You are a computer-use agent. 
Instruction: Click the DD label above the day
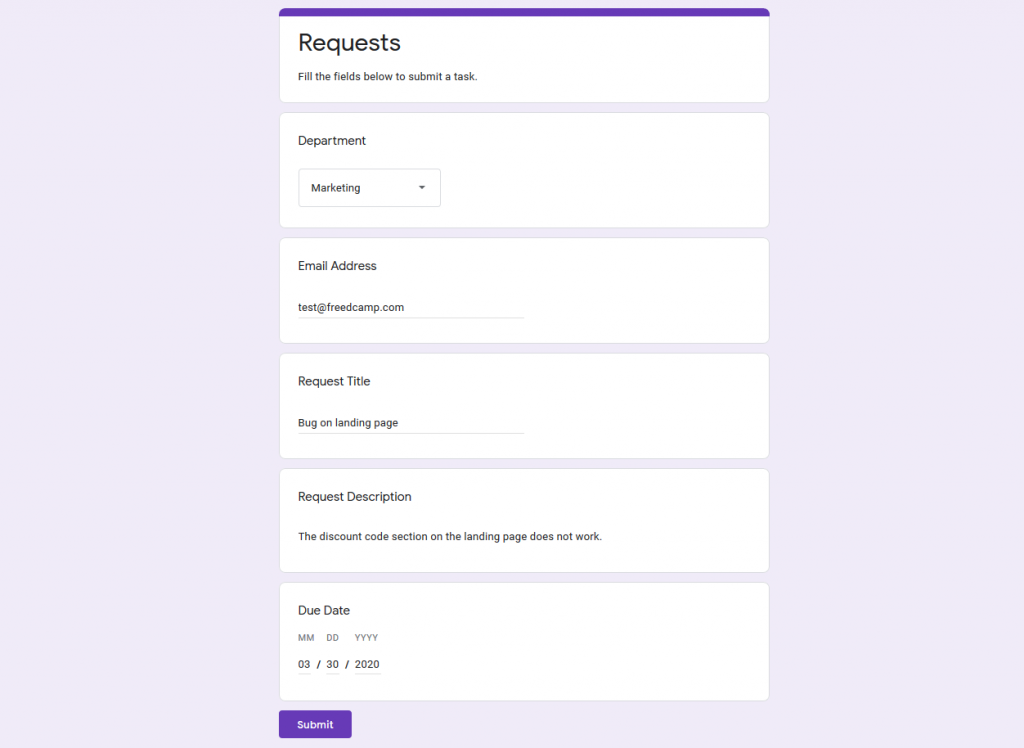(333, 638)
